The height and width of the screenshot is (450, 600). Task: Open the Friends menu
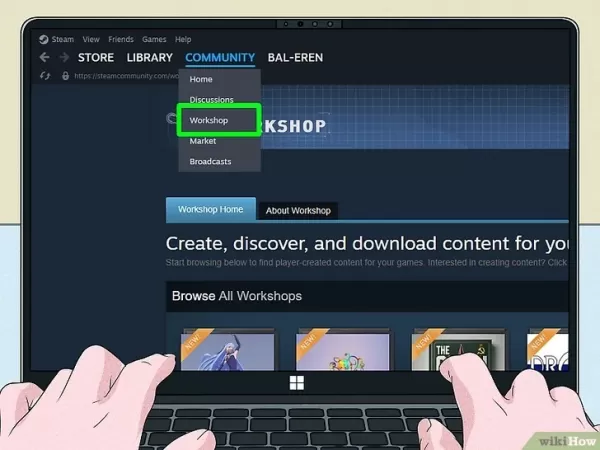(121, 39)
